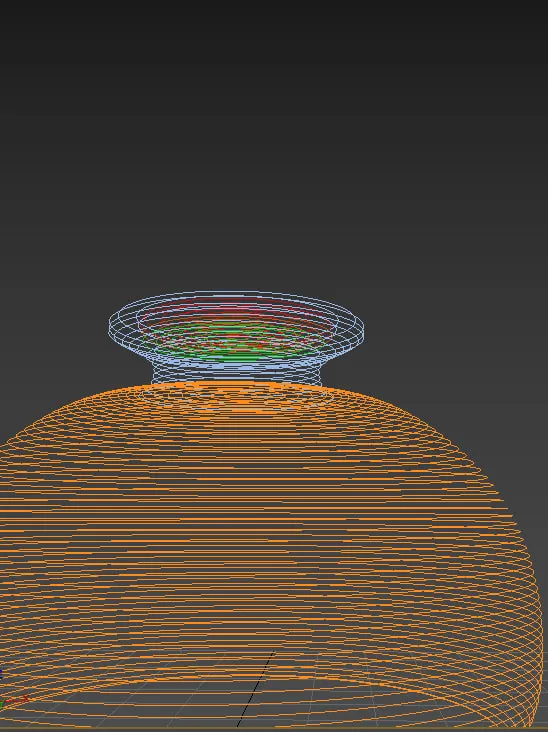Viewport: 548px width, 732px height.
Task: Click the topmost ring of the blue rim
Action: click(x=237, y=292)
